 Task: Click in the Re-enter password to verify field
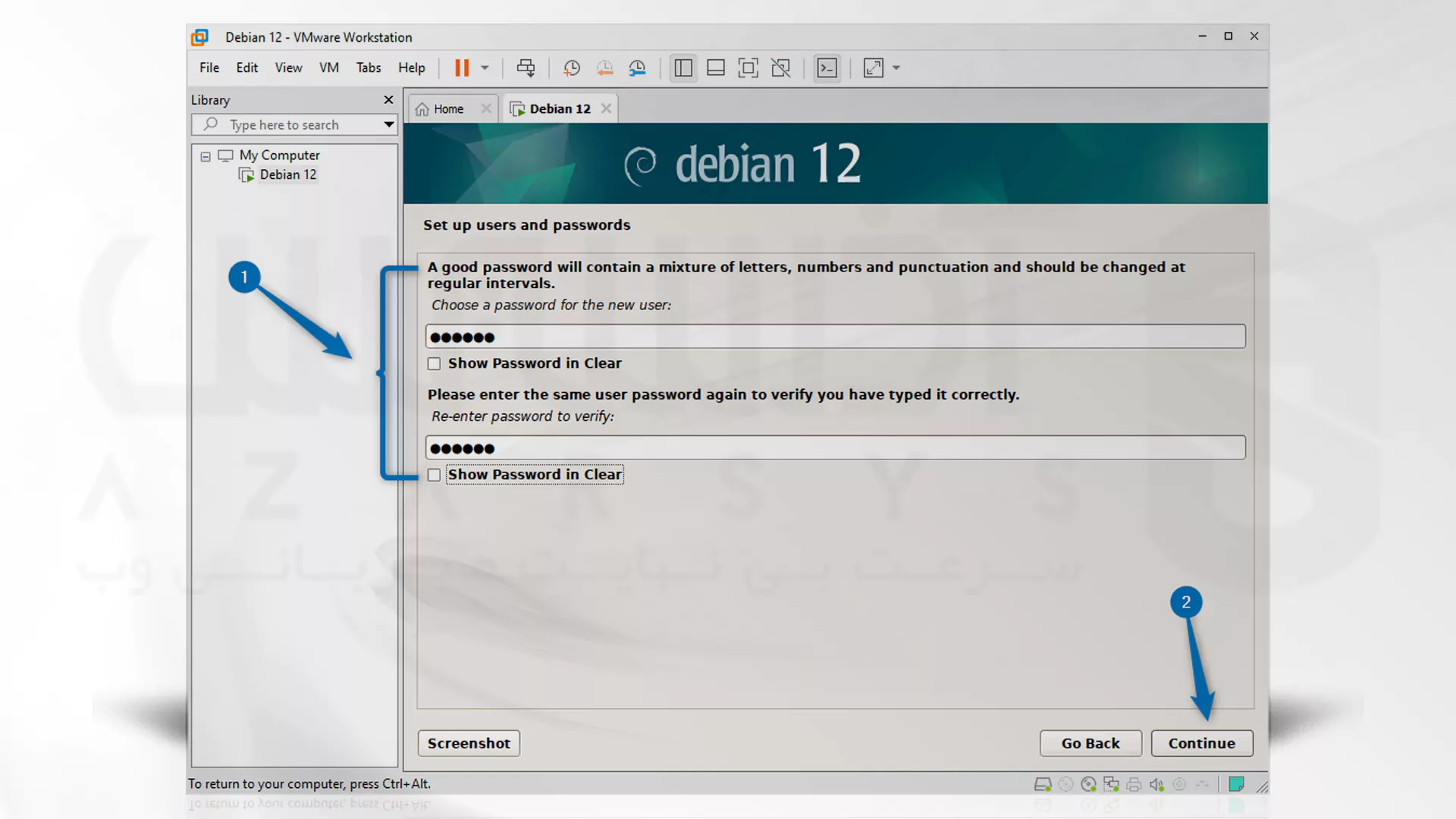[835, 448]
